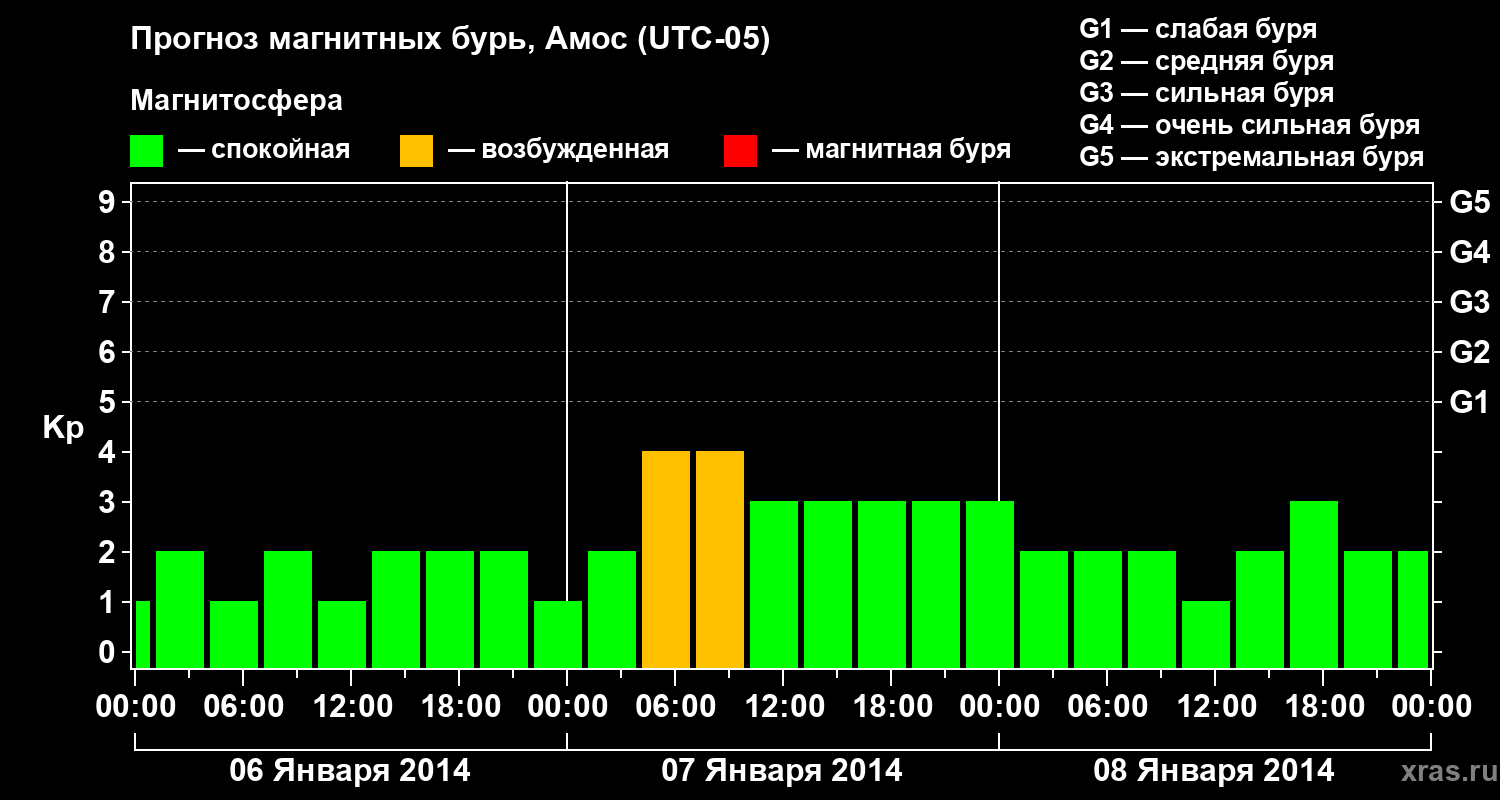Click the 'G4 — очень сильная буря' legend line
This screenshot has height=800, width=1500.
click(x=1249, y=125)
